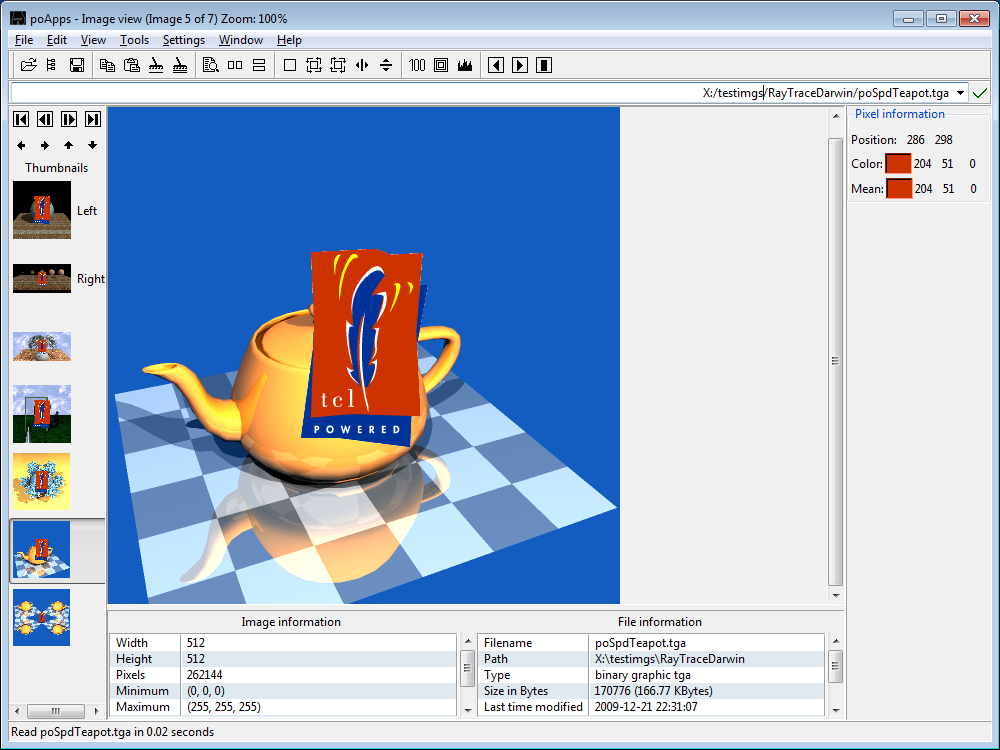This screenshot has width=1000, height=750.
Task: Select the side-by-side layout icon
Action: pyautogui.click(x=235, y=65)
